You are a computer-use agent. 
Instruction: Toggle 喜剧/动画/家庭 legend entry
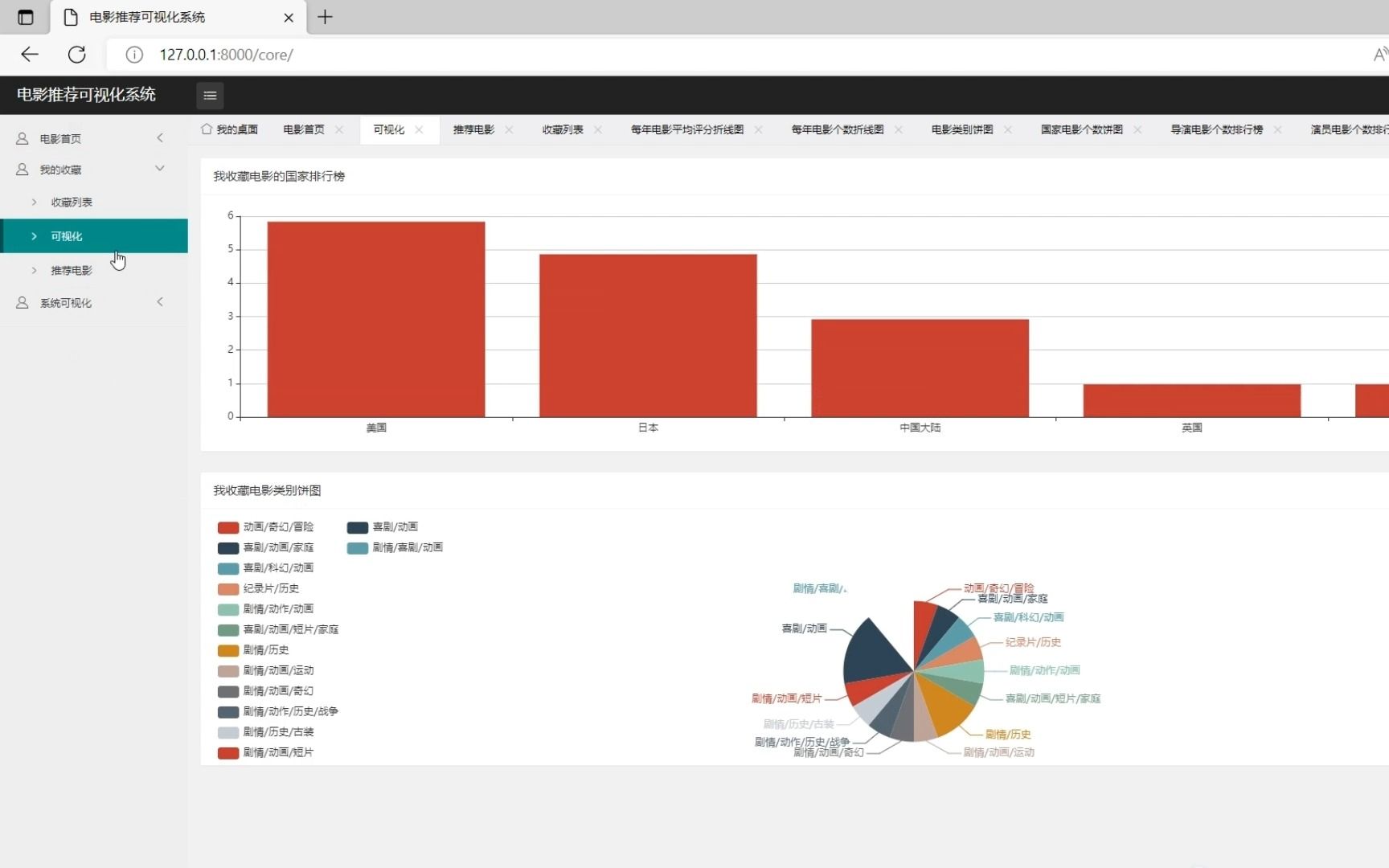266,547
